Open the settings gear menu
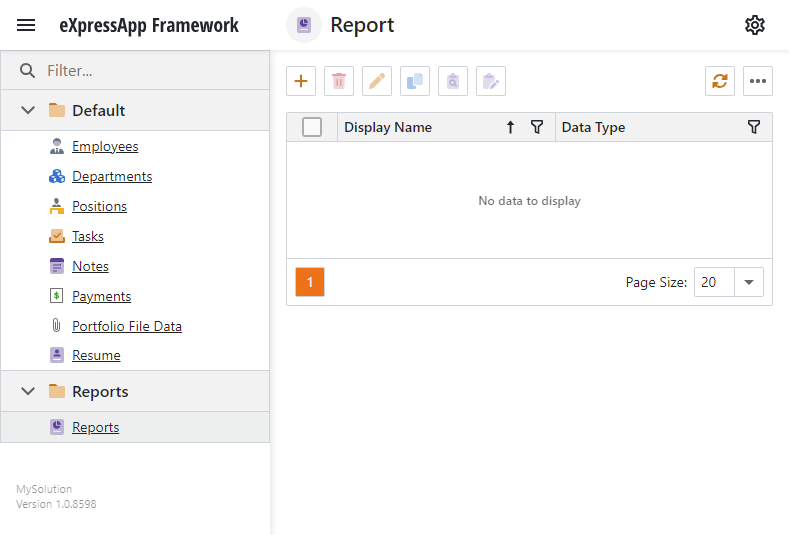Screen dimensions: 789x535 click(x=755, y=25)
